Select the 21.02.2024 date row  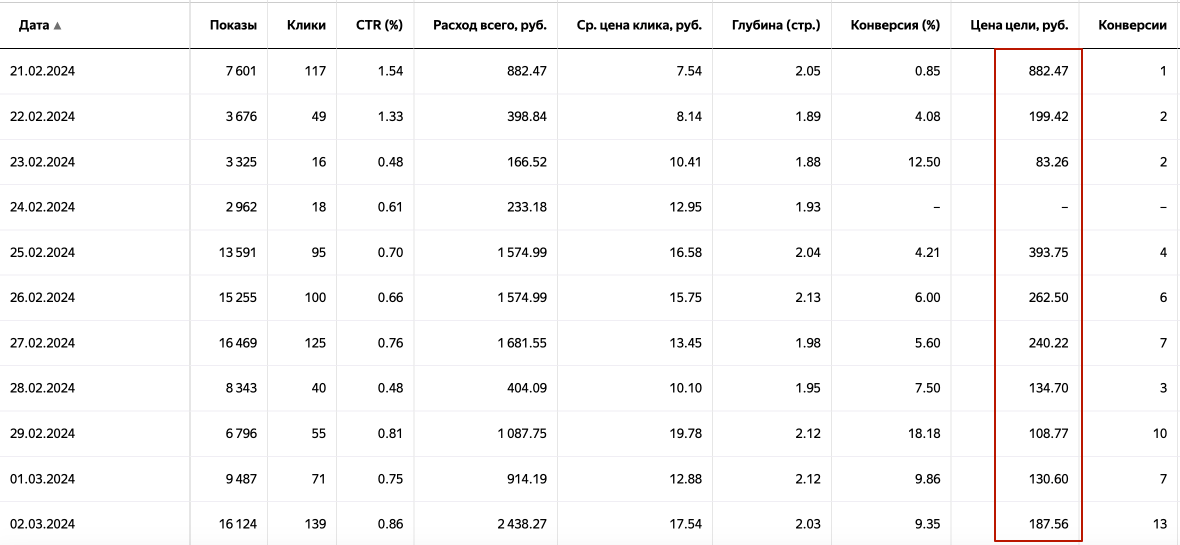(590, 72)
